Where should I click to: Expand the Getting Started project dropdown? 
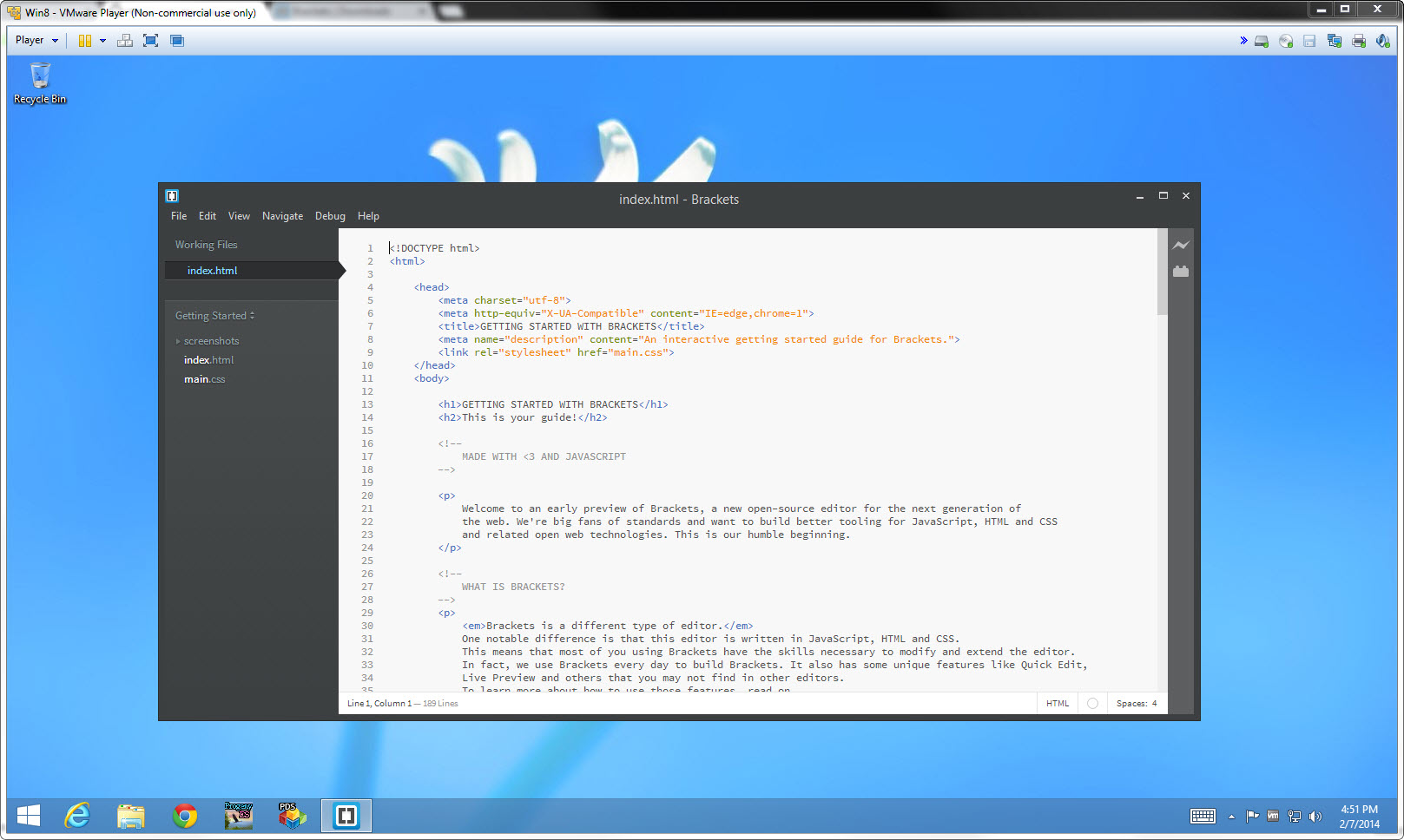(x=215, y=316)
